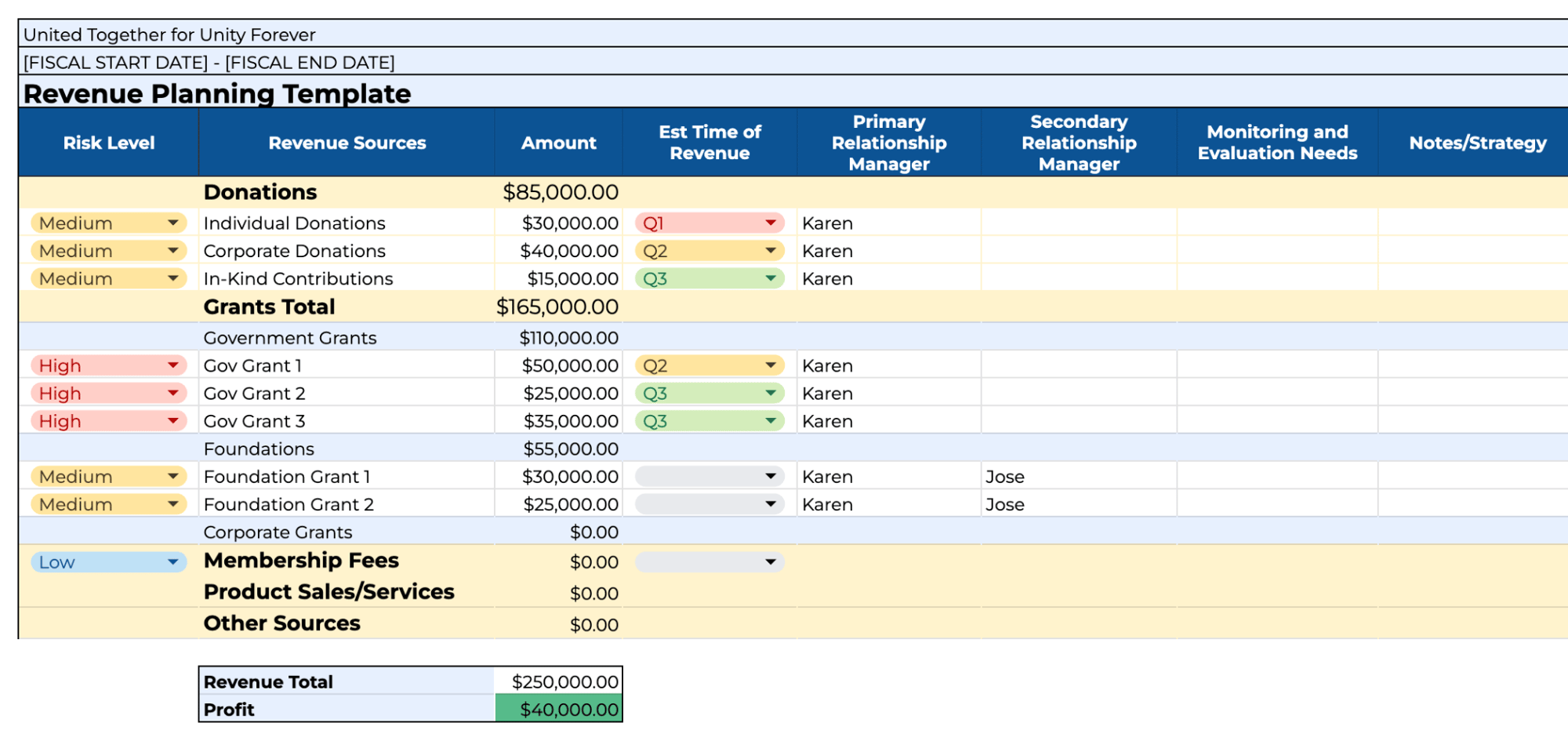
Task: Click the Foundations subheading
Action: (x=259, y=449)
